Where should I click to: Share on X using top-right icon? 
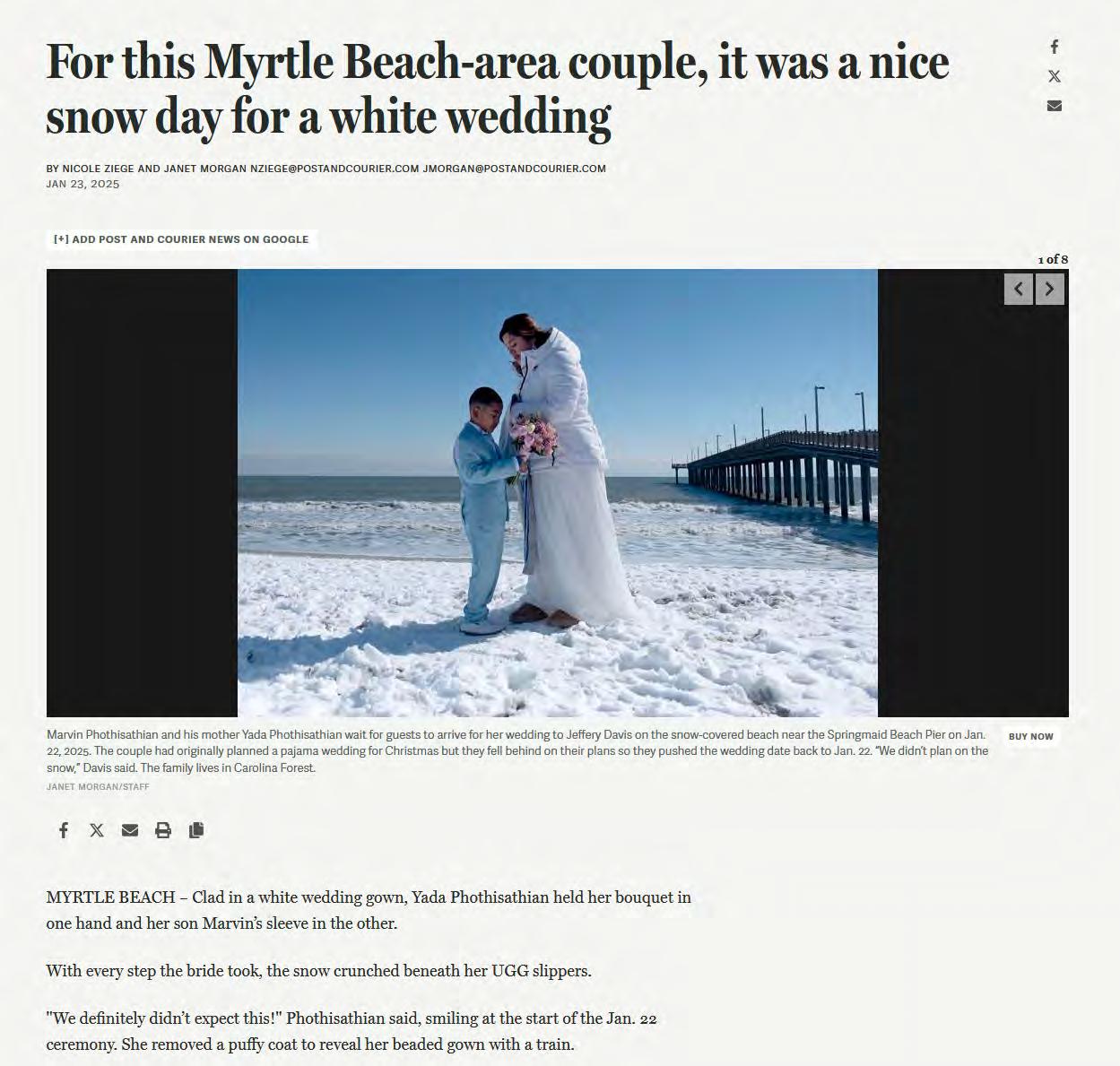point(1055,76)
